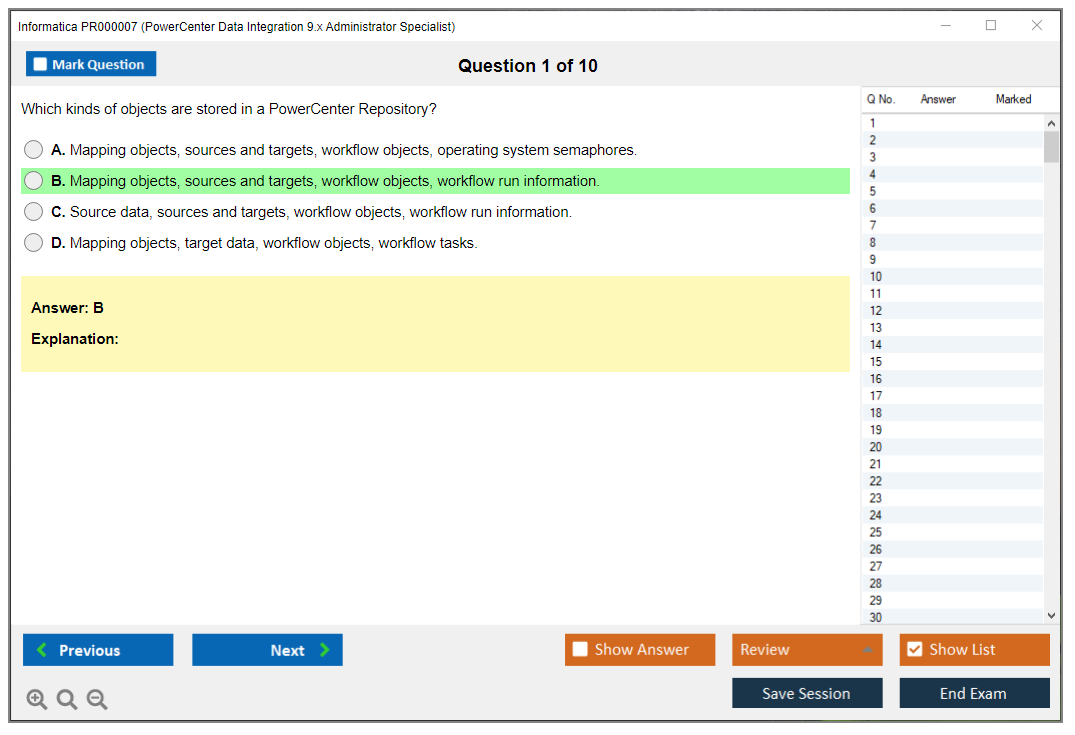Click the zoom out magnifier icon

pyautogui.click(x=97, y=699)
